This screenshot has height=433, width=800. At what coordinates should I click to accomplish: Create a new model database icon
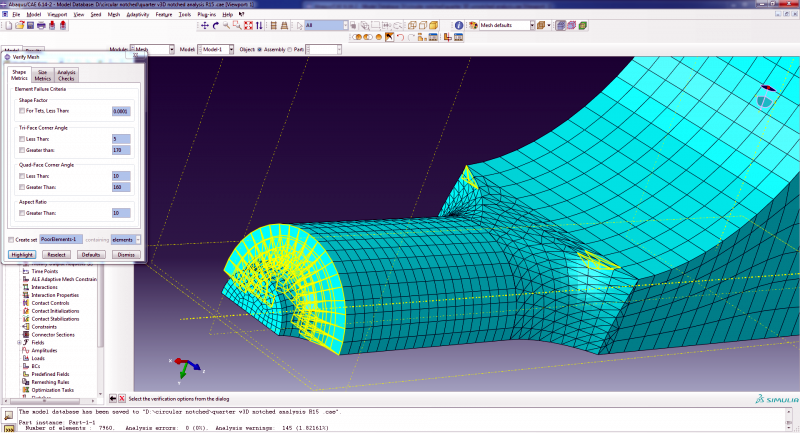pos(9,26)
